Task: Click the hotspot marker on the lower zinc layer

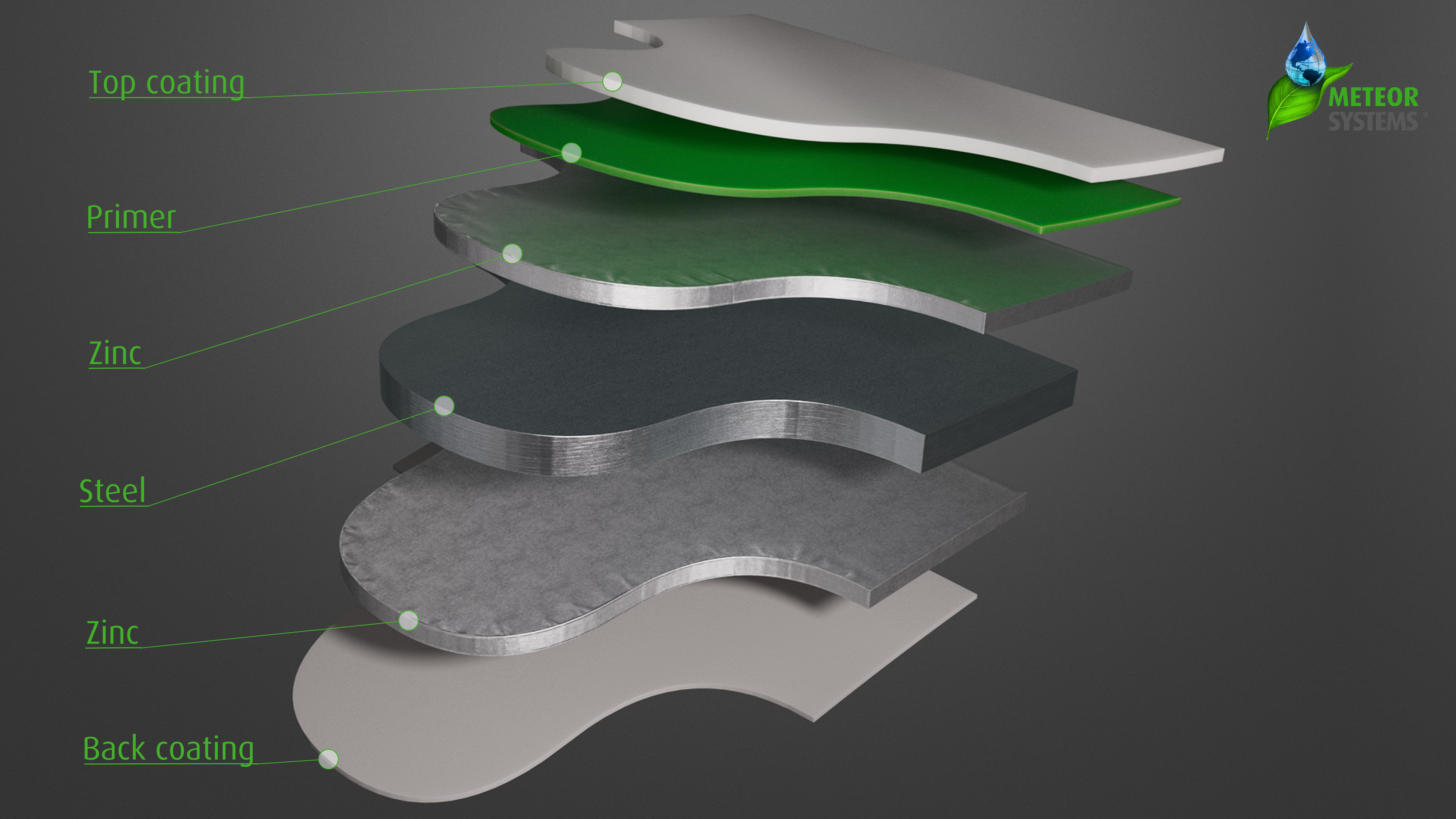Action: (408, 621)
